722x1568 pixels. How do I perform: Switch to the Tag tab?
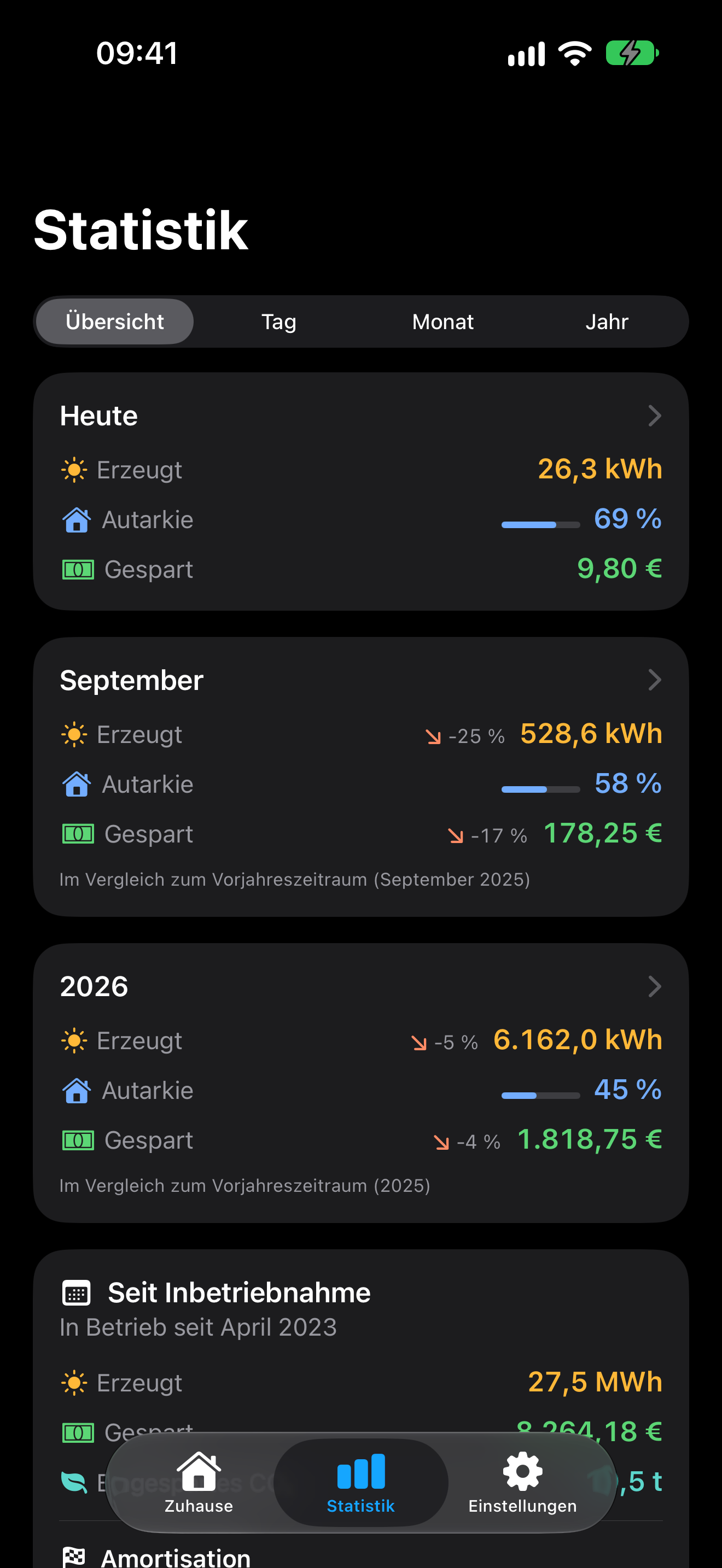(279, 321)
